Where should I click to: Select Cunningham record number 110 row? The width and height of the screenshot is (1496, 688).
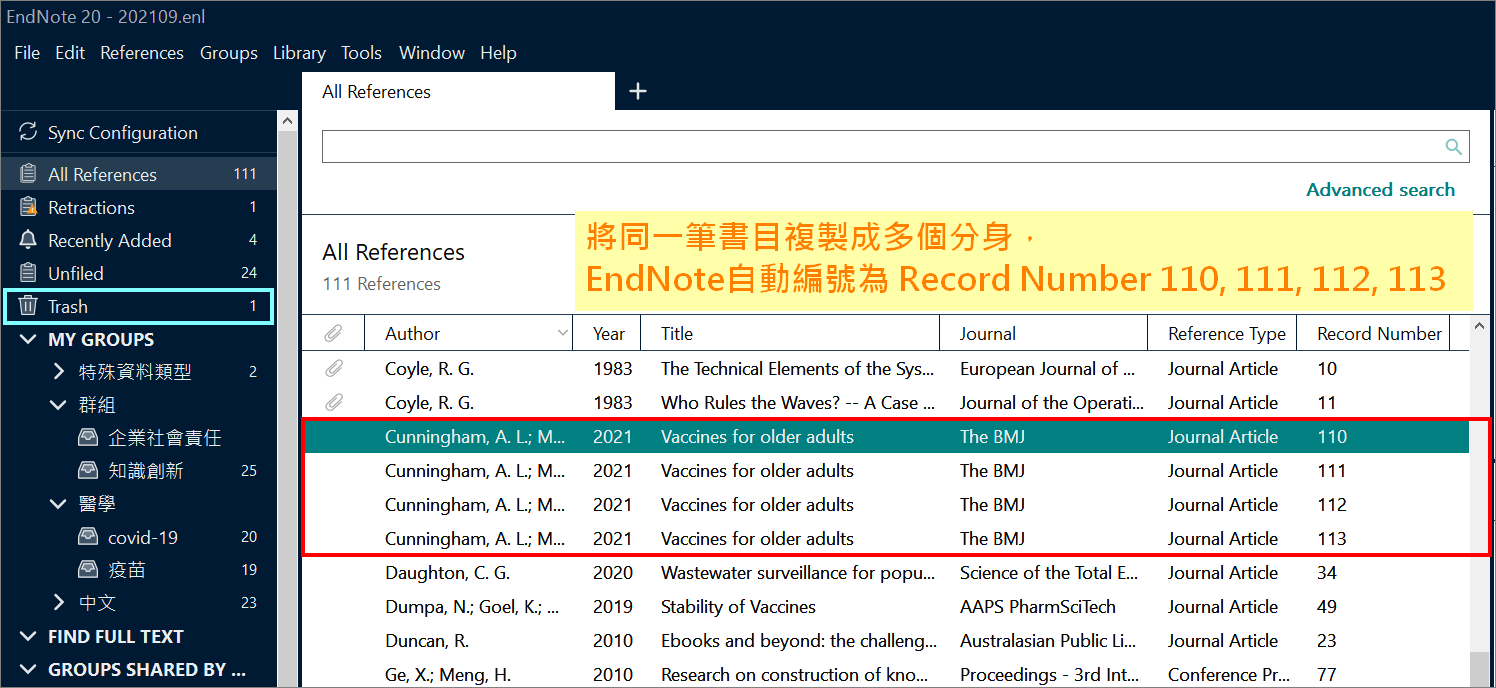[886, 437]
